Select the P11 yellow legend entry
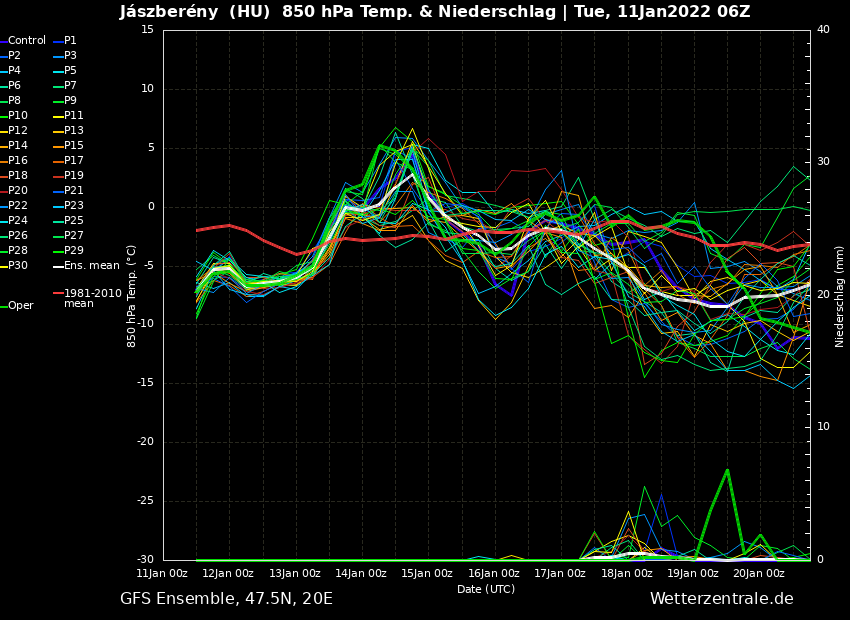 coord(74,116)
